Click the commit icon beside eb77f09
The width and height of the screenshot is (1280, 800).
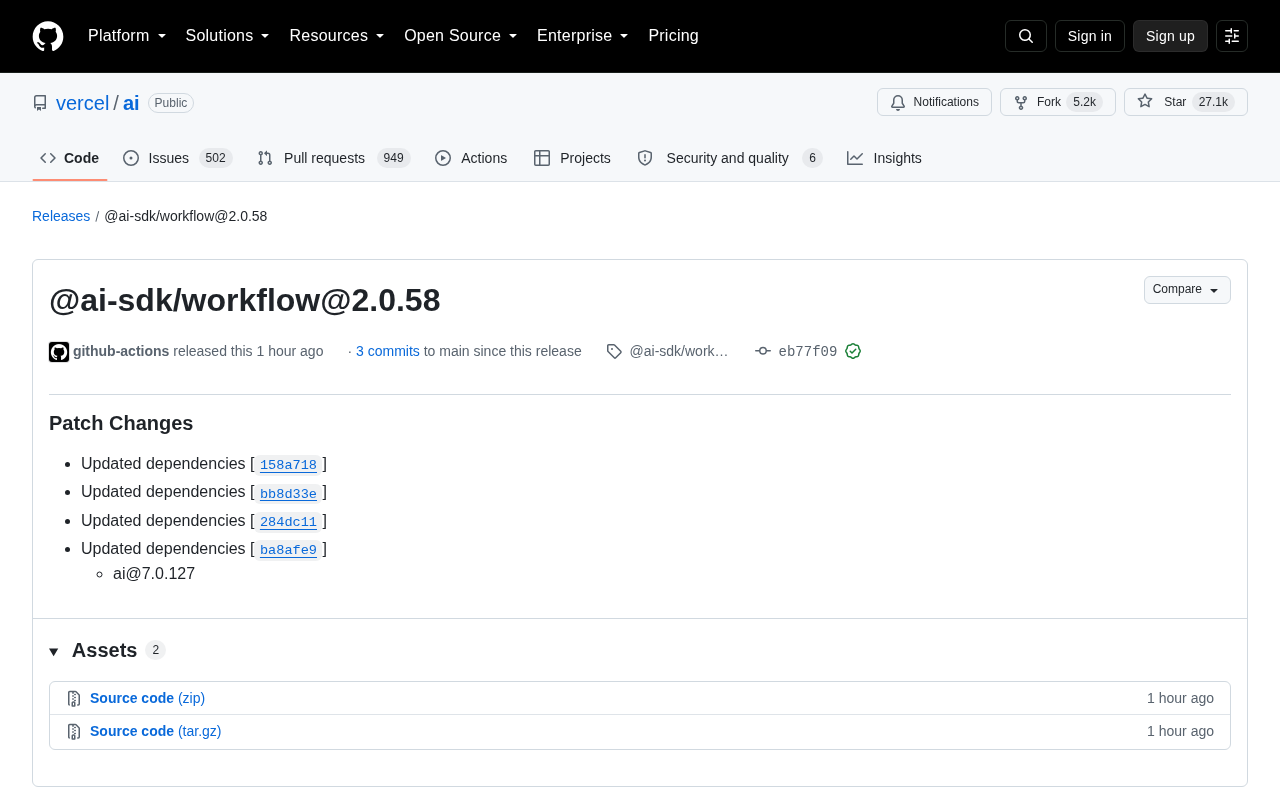[763, 351]
